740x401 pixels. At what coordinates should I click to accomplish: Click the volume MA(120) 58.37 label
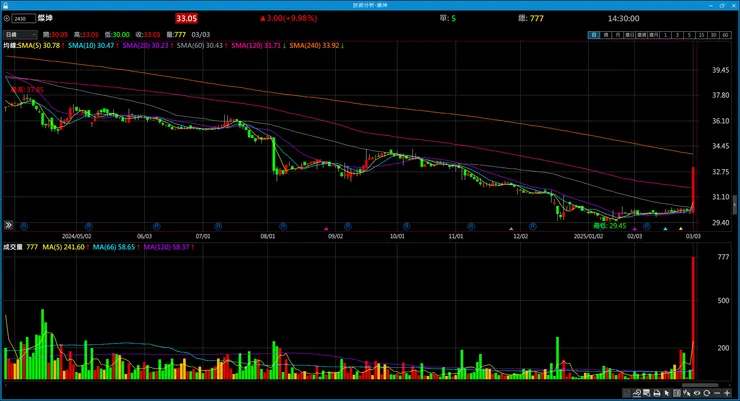[166, 247]
